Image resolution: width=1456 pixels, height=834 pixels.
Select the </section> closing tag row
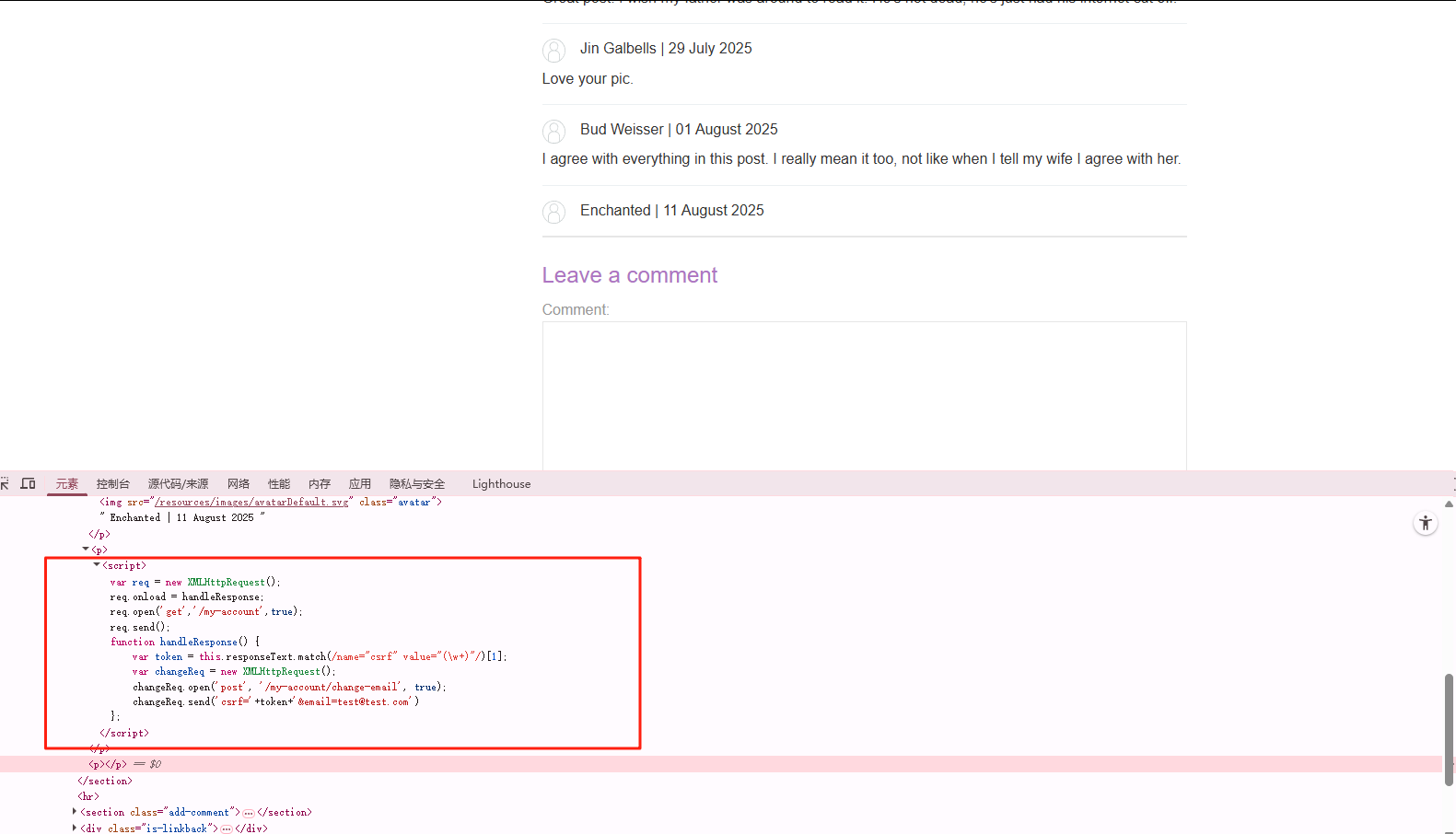click(105, 781)
